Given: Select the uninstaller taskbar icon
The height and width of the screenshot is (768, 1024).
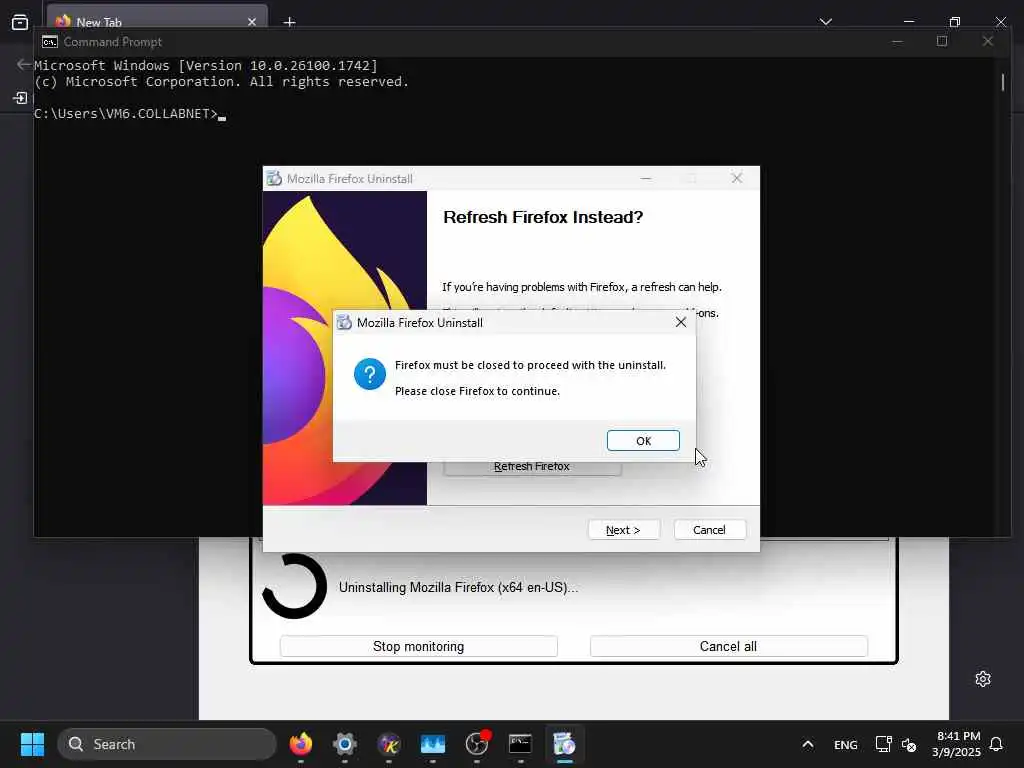Looking at the screenshot, I should click(564, 744).
